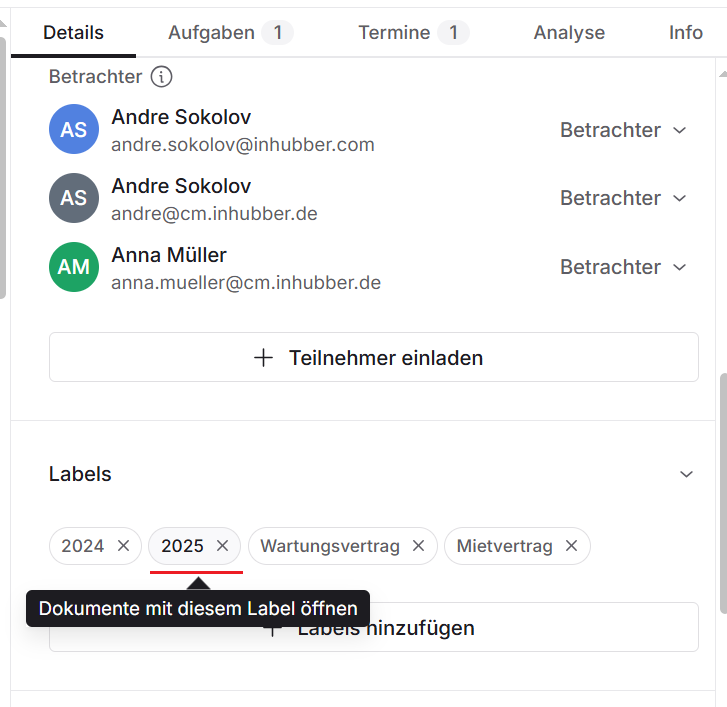Open role dropdown for andre.sokolov@inhubber.com

click(x=624, y=130)
